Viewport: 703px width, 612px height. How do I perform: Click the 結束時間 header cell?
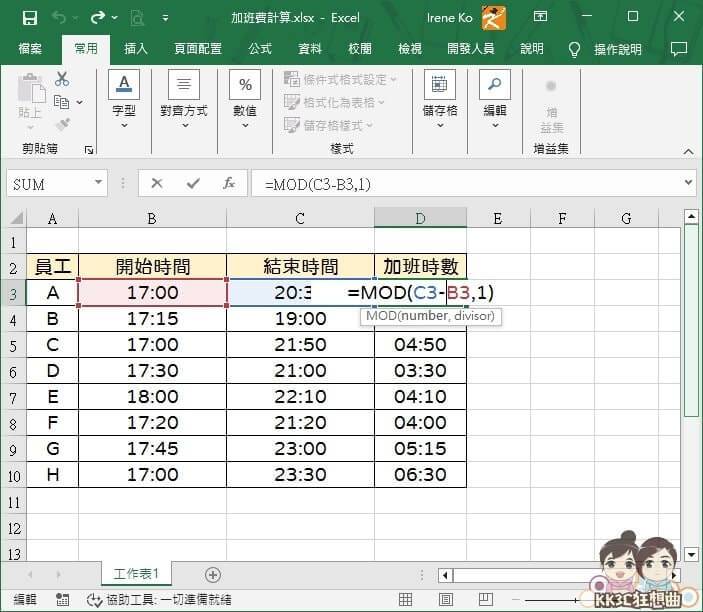[300, 267]
